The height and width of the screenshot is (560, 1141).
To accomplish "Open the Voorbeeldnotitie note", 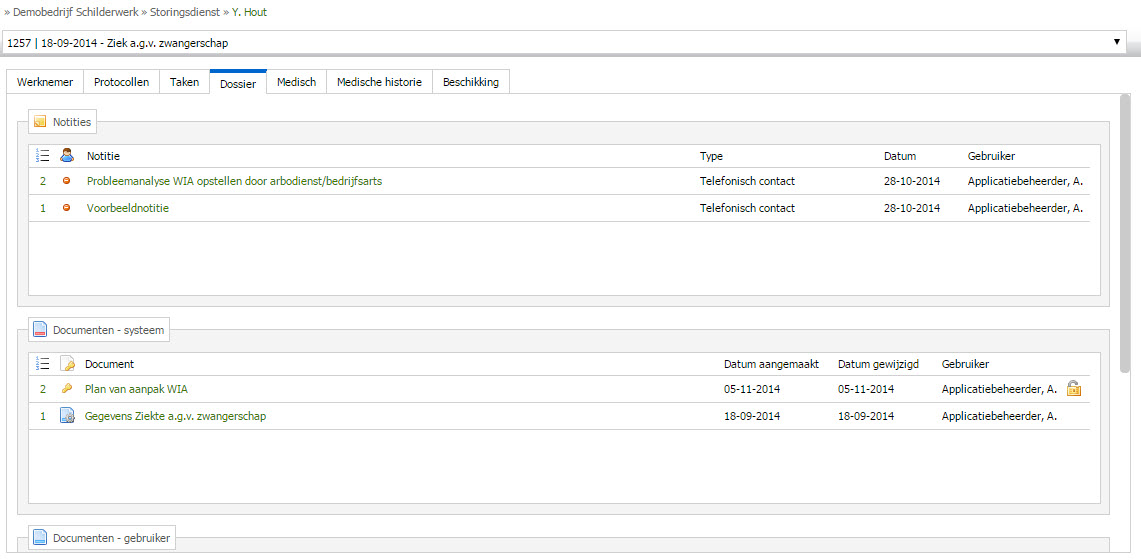I will pos(128,208).
